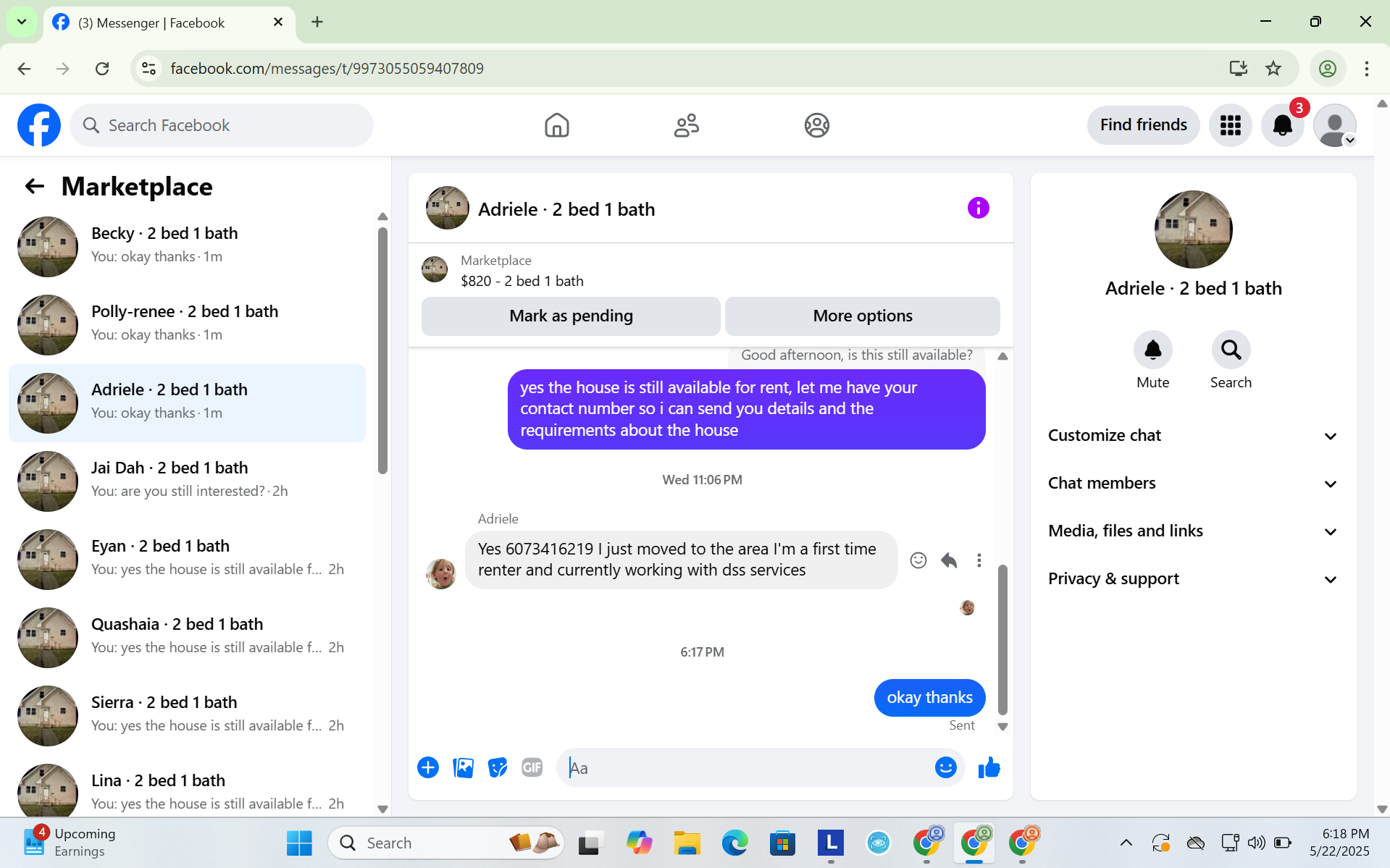Screen dimensions: 1390x868
Task: Install app icon in the address bar
Action: click(1238, 69)
